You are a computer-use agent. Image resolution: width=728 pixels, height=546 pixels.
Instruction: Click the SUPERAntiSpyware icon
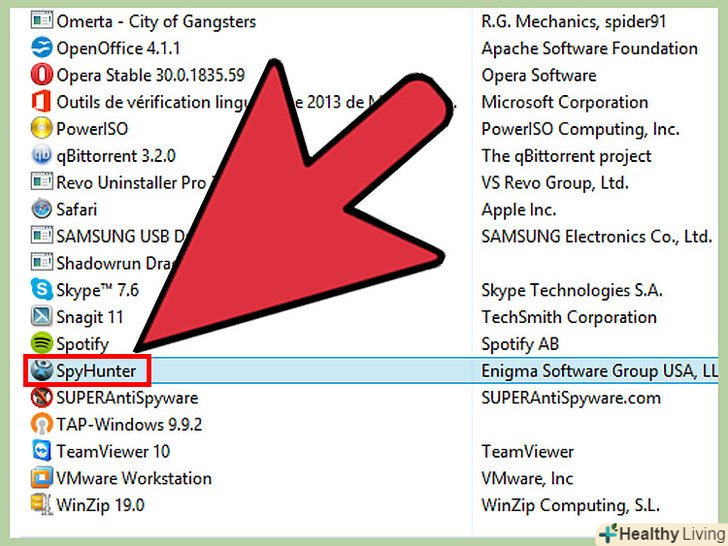tap(42, 397)
